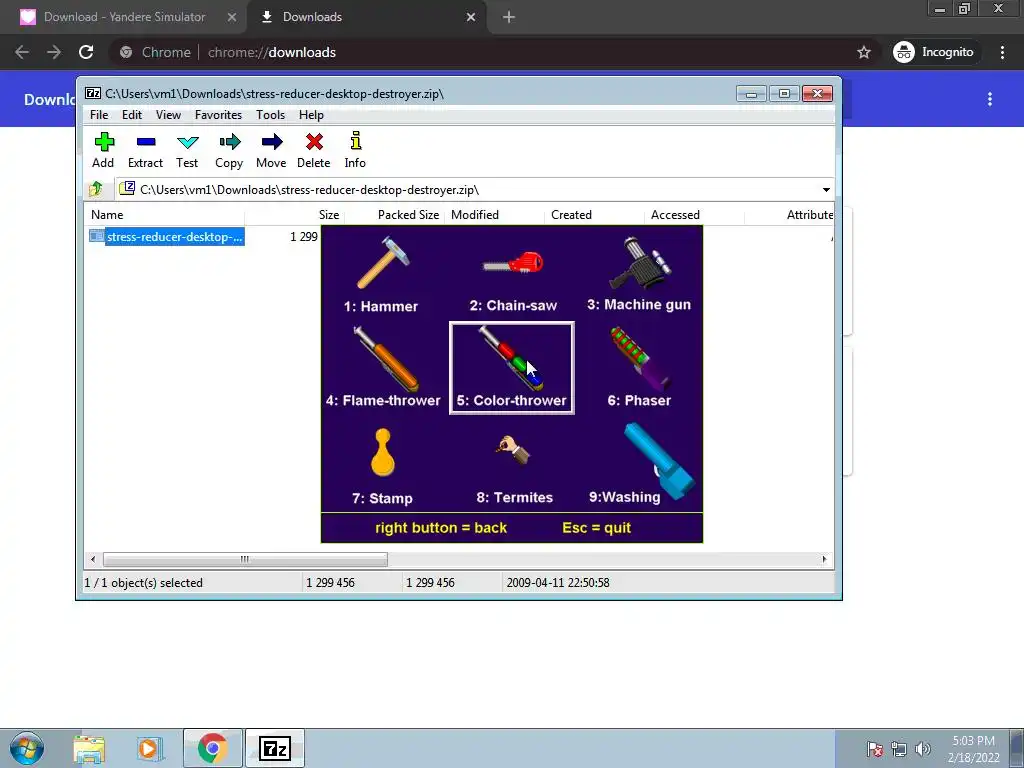The width and height of the screenshot is (1024, 768).
Task: Sort by the Modified column header
Action: [x=494, y=215]
